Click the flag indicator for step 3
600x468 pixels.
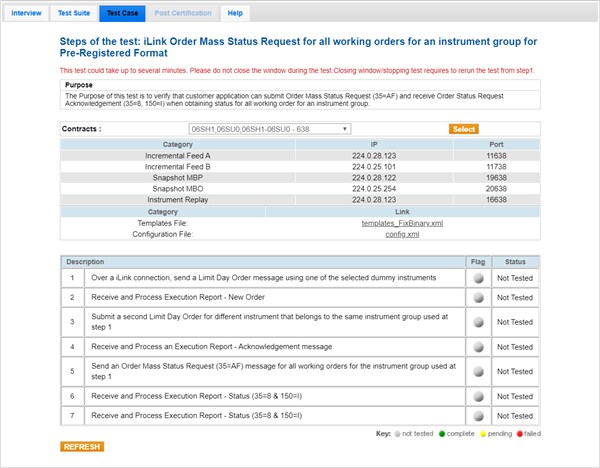click(x=479, y=322)
